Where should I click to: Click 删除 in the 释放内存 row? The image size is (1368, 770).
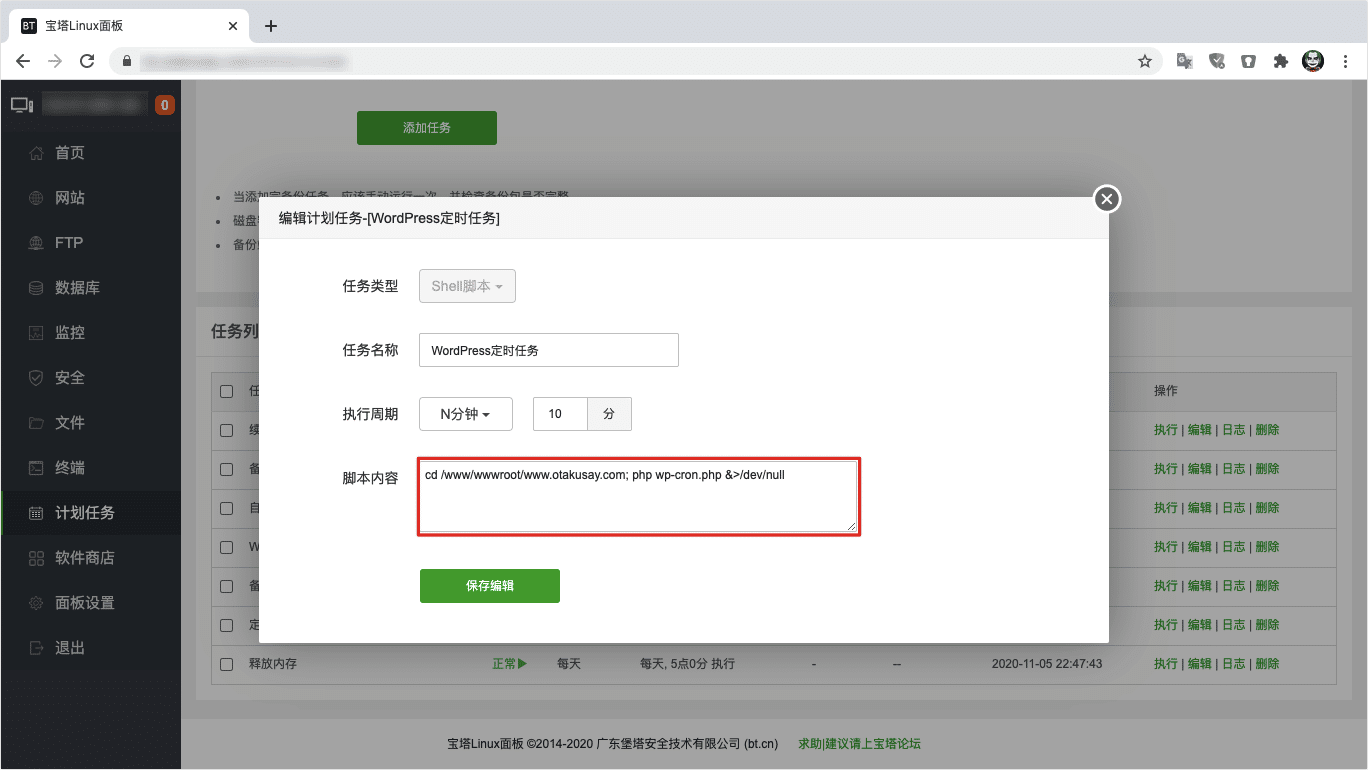pos(1267,664)
